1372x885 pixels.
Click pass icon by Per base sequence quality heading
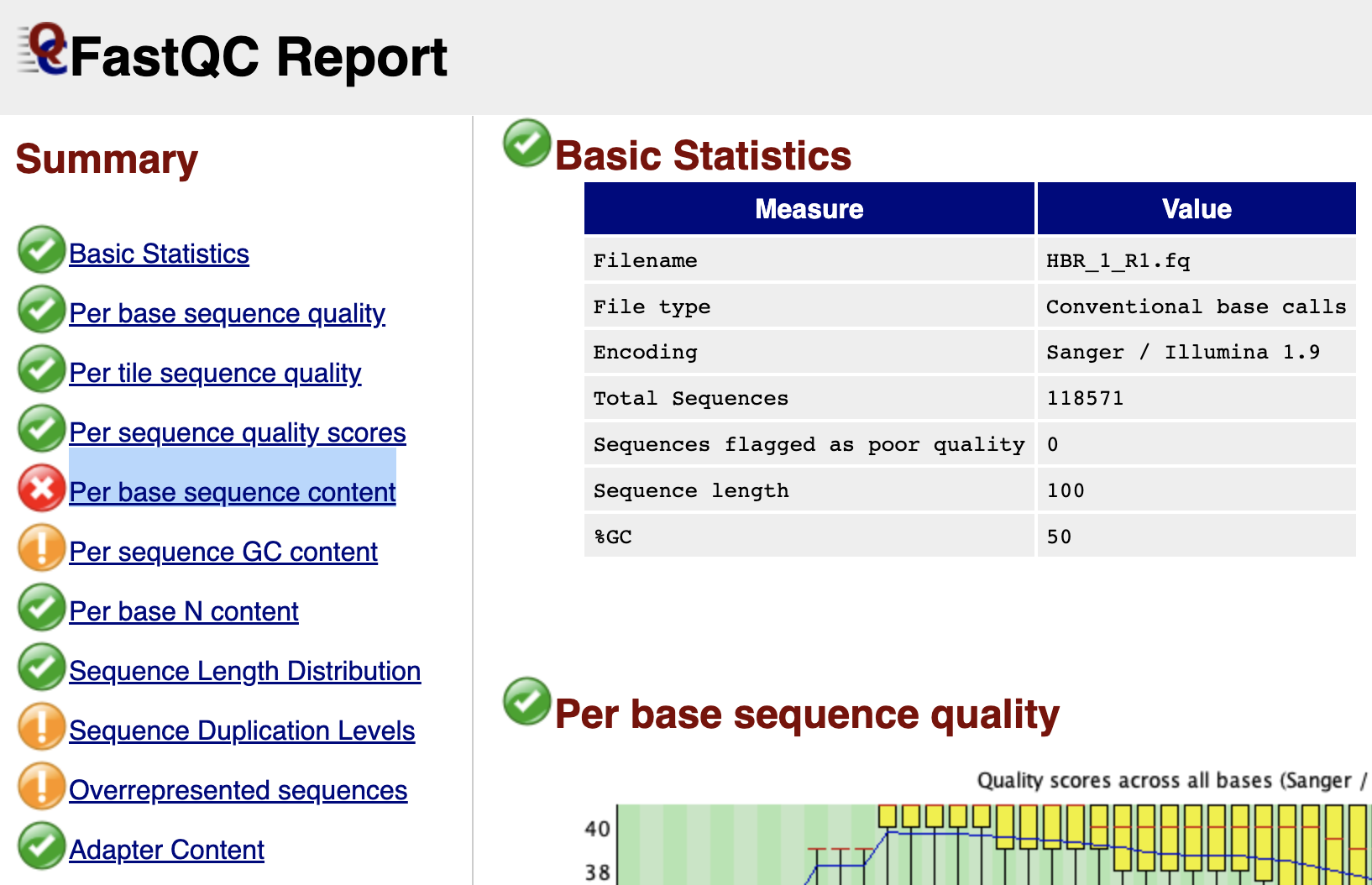coord(526,702)
